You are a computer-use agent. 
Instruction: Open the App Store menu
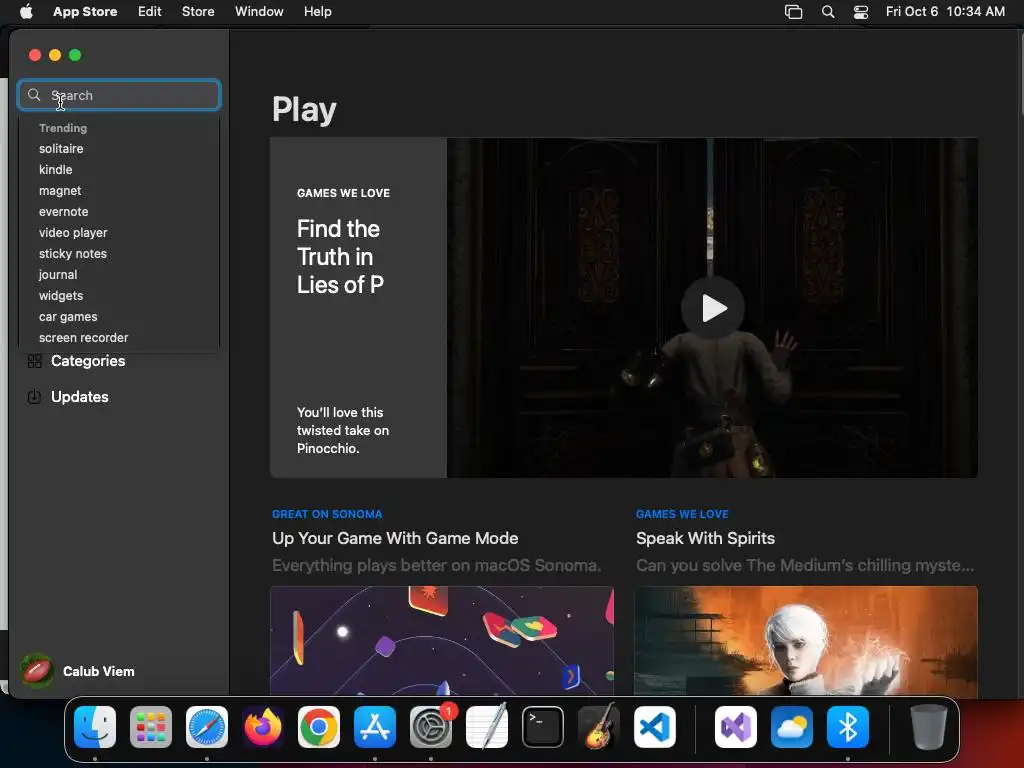coord(85,12)
